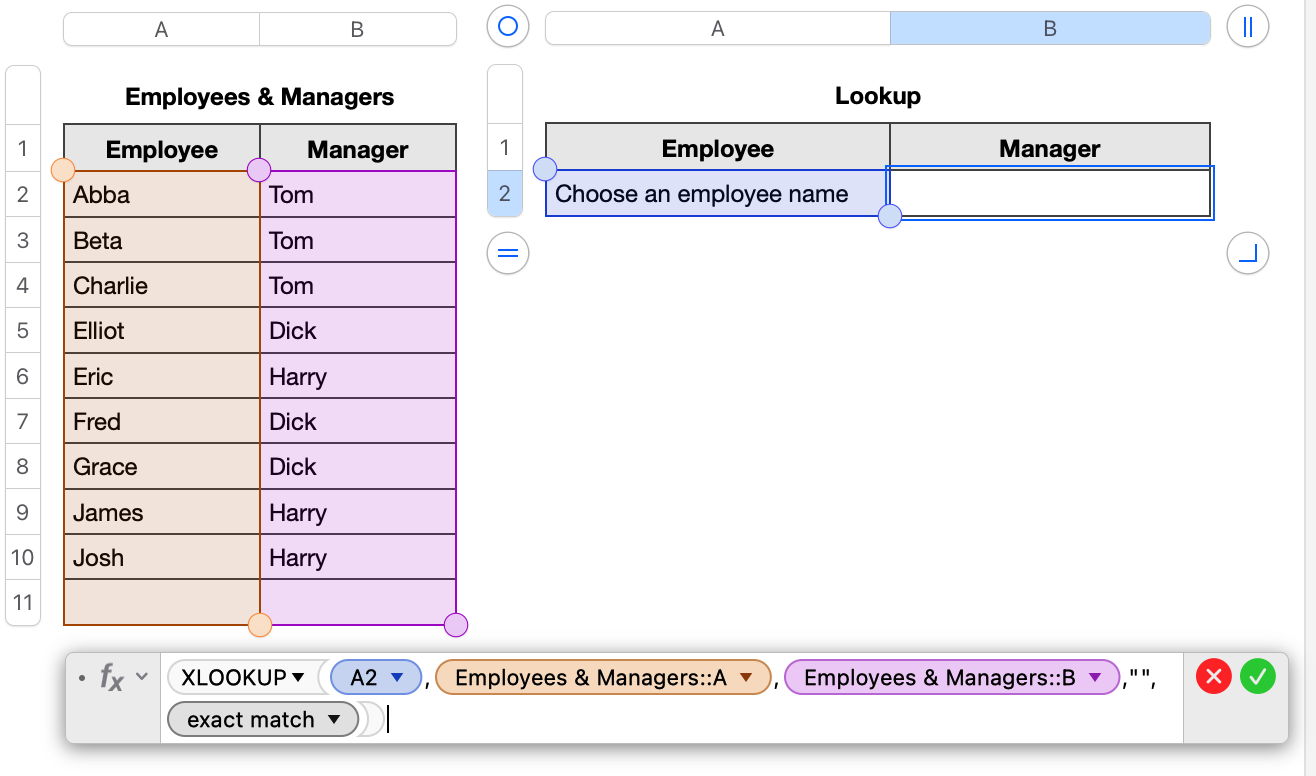Click the parallel-bars icon right of column B
Image resolution: width=1316 pixels, height=776 pixels.
(x=1247, y=27)
